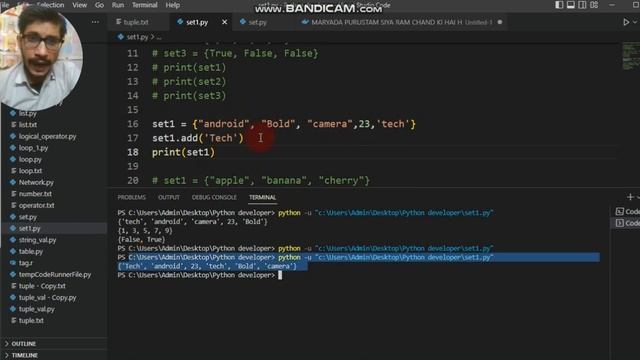Open the Selection menu
This screenshot has width=640, height=360.
tap(50, 5)
